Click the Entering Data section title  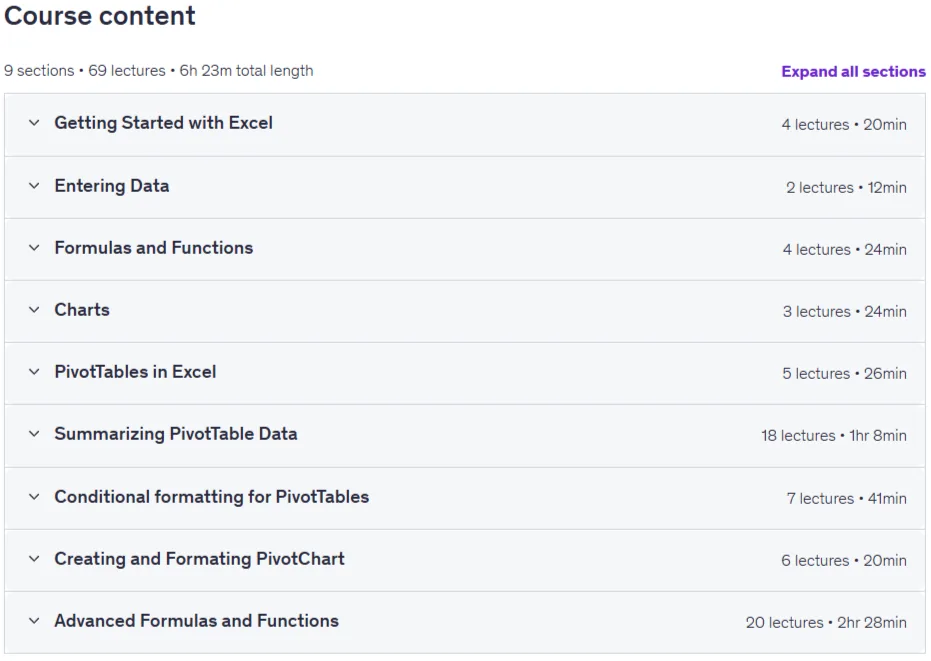point(112,186)
